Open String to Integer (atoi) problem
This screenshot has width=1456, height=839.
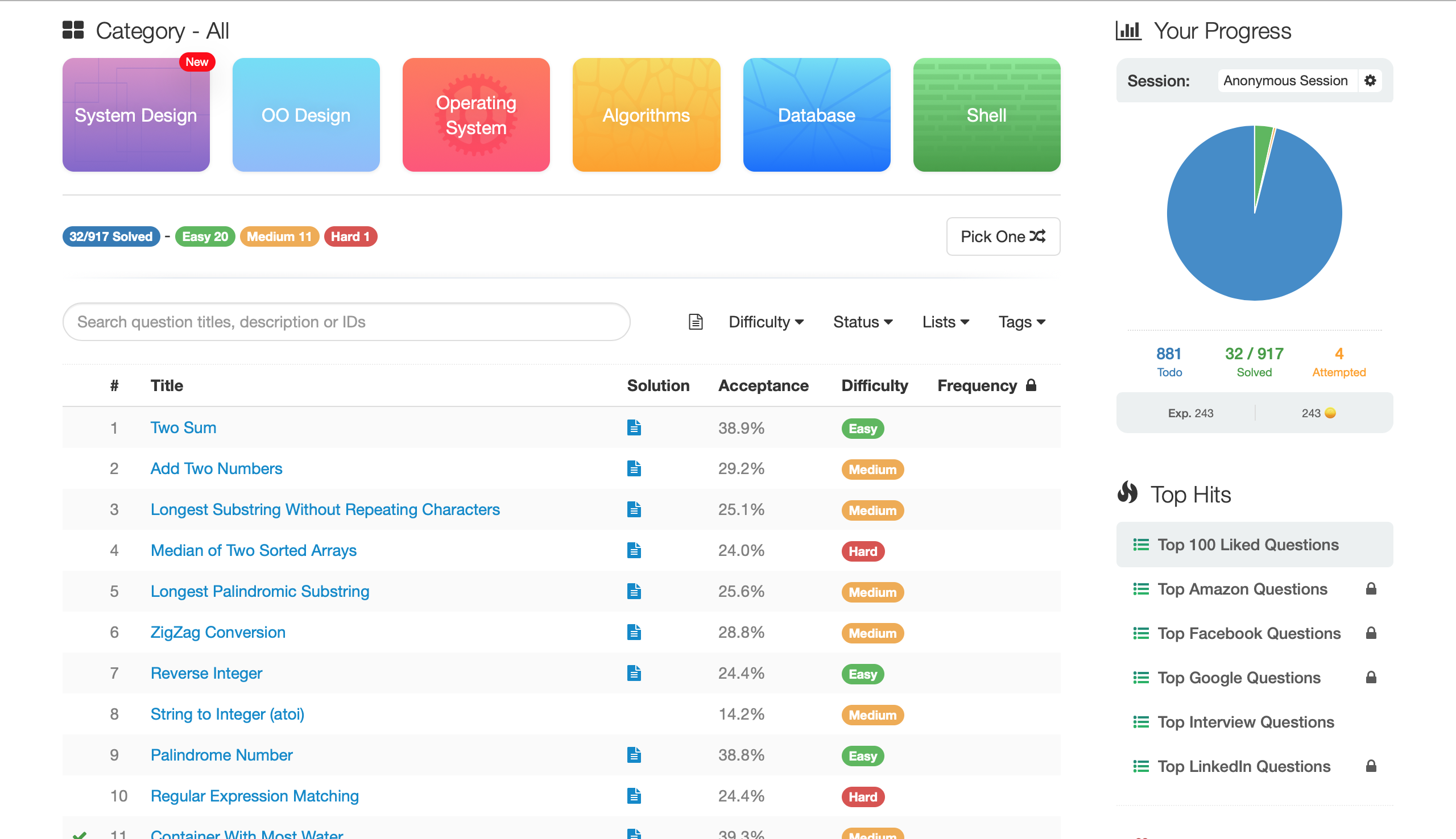[x=227, y=714]
